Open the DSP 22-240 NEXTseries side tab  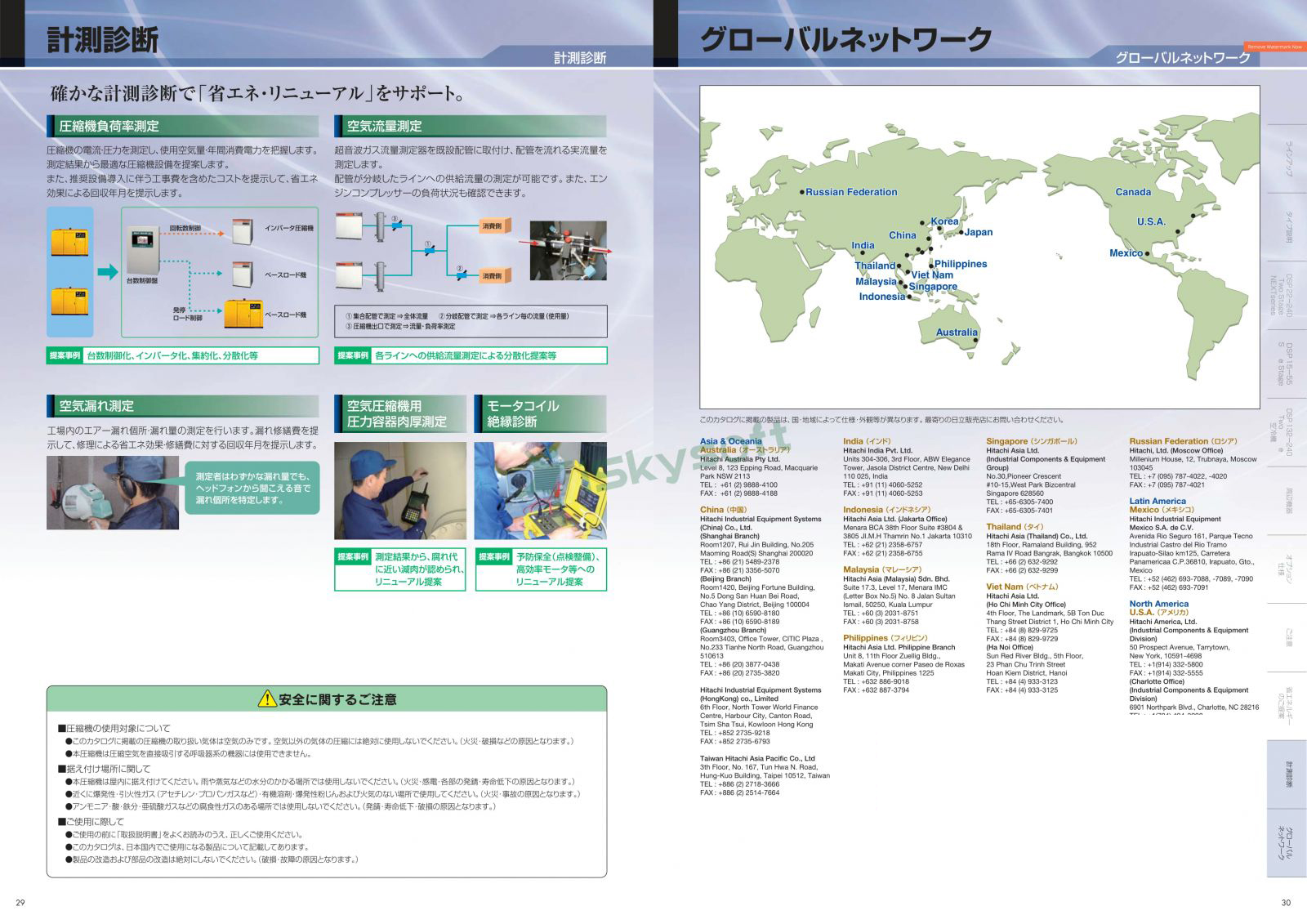(x=1287, y=296)
